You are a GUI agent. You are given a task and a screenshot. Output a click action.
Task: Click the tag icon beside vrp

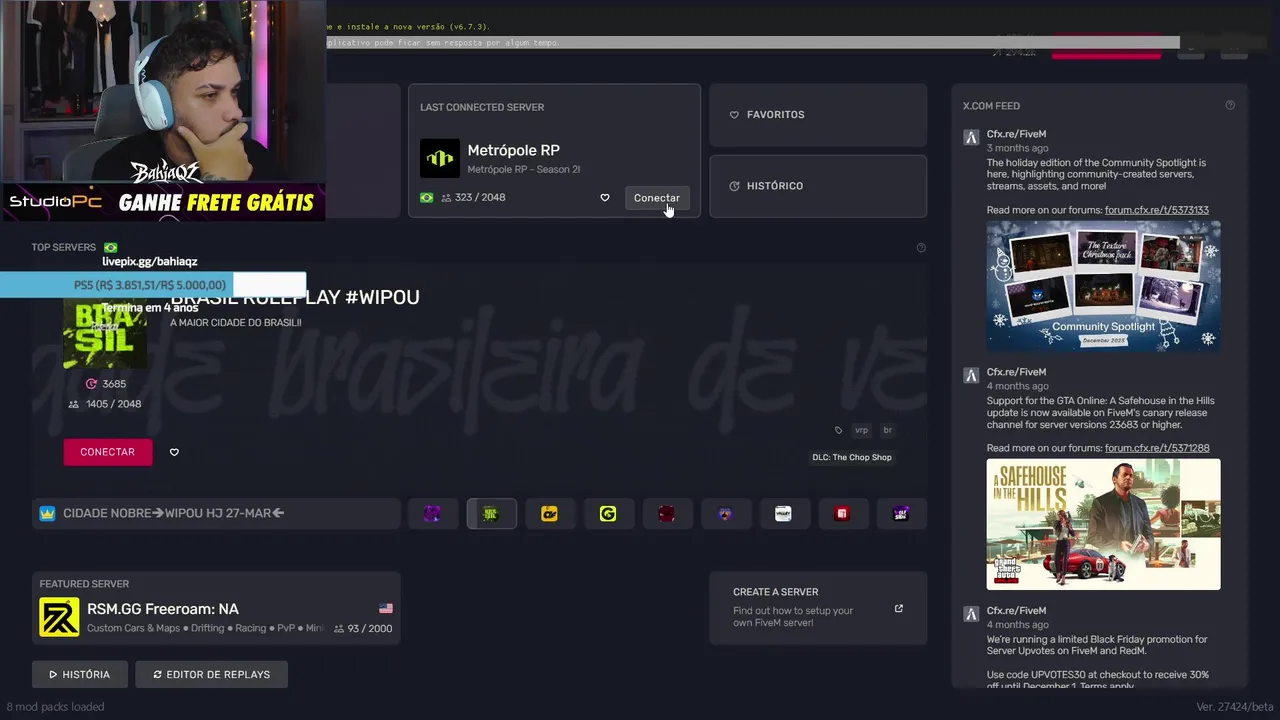[x=838, y=430]
